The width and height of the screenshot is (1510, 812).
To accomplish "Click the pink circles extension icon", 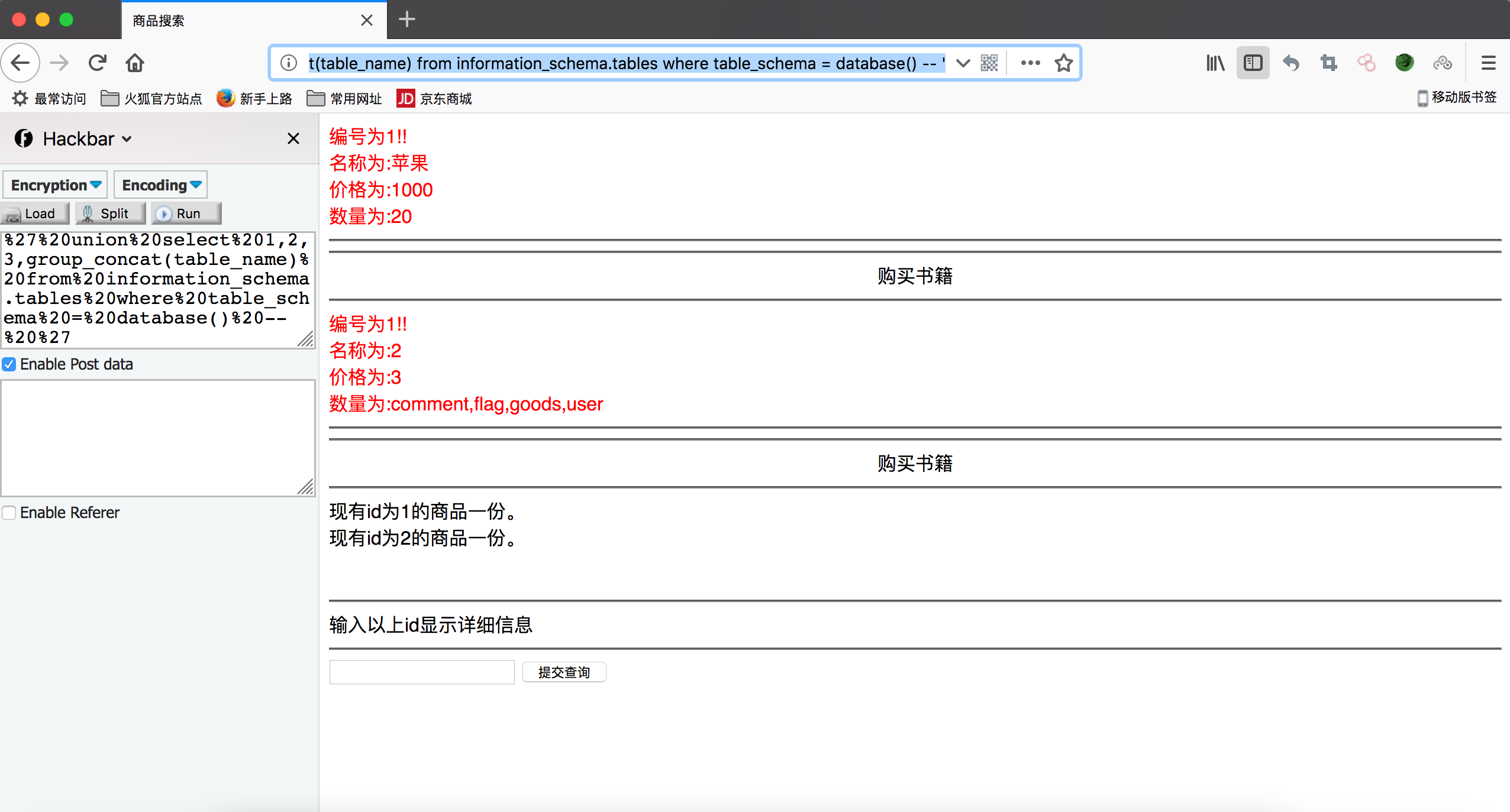I will point(1366,63).
